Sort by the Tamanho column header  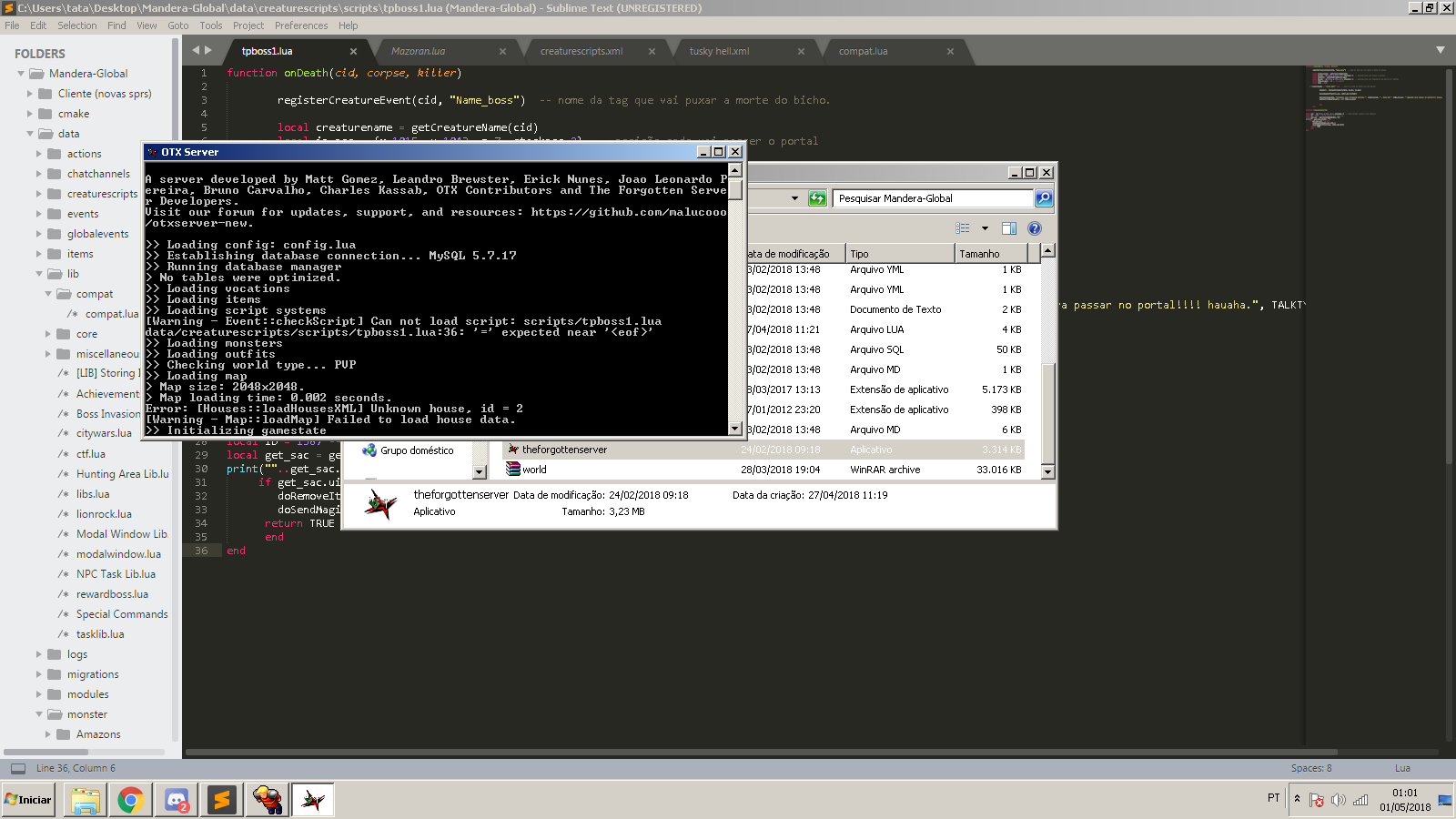pos(991,254)
